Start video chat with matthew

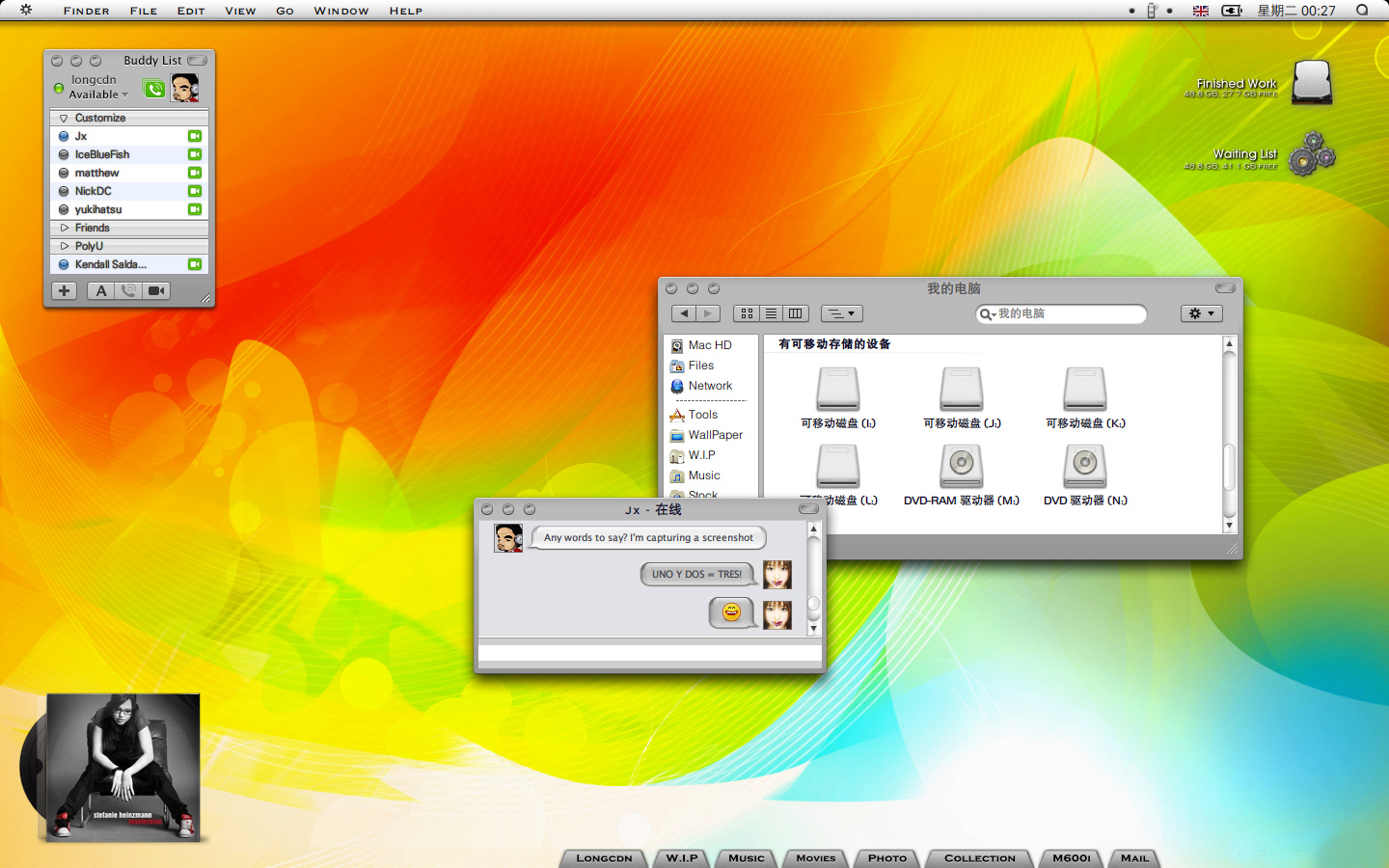point(194,173)
